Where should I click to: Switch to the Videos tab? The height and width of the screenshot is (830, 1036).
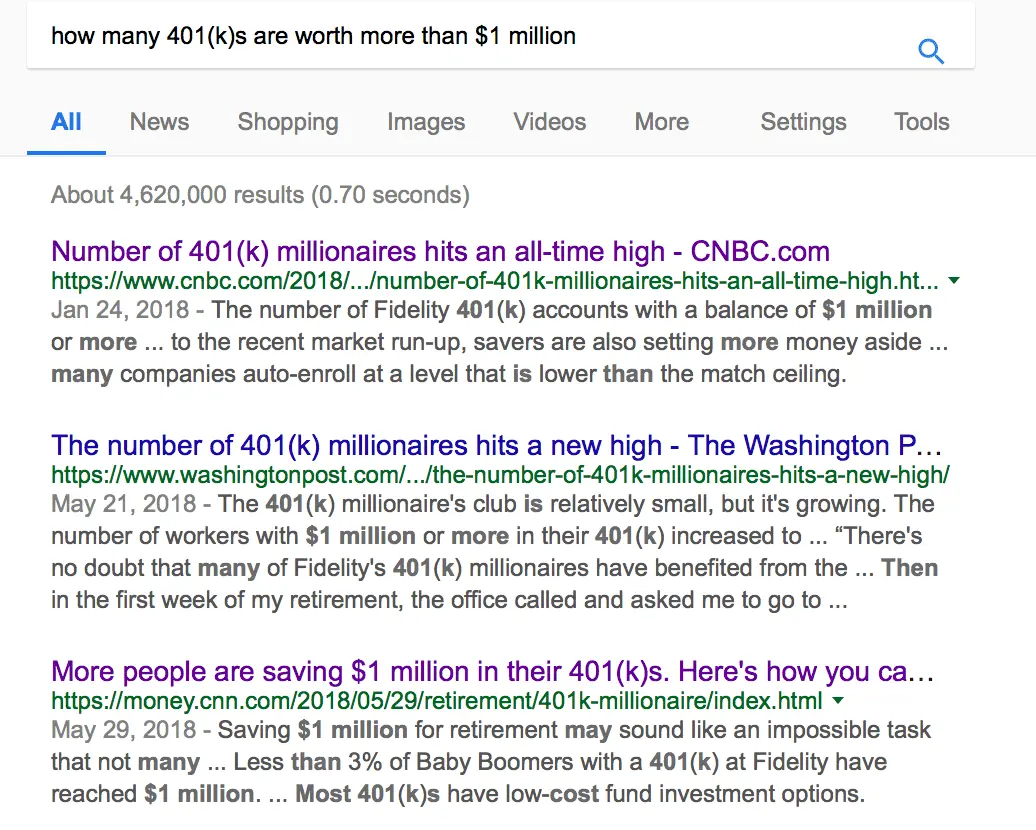click(548, 121)
